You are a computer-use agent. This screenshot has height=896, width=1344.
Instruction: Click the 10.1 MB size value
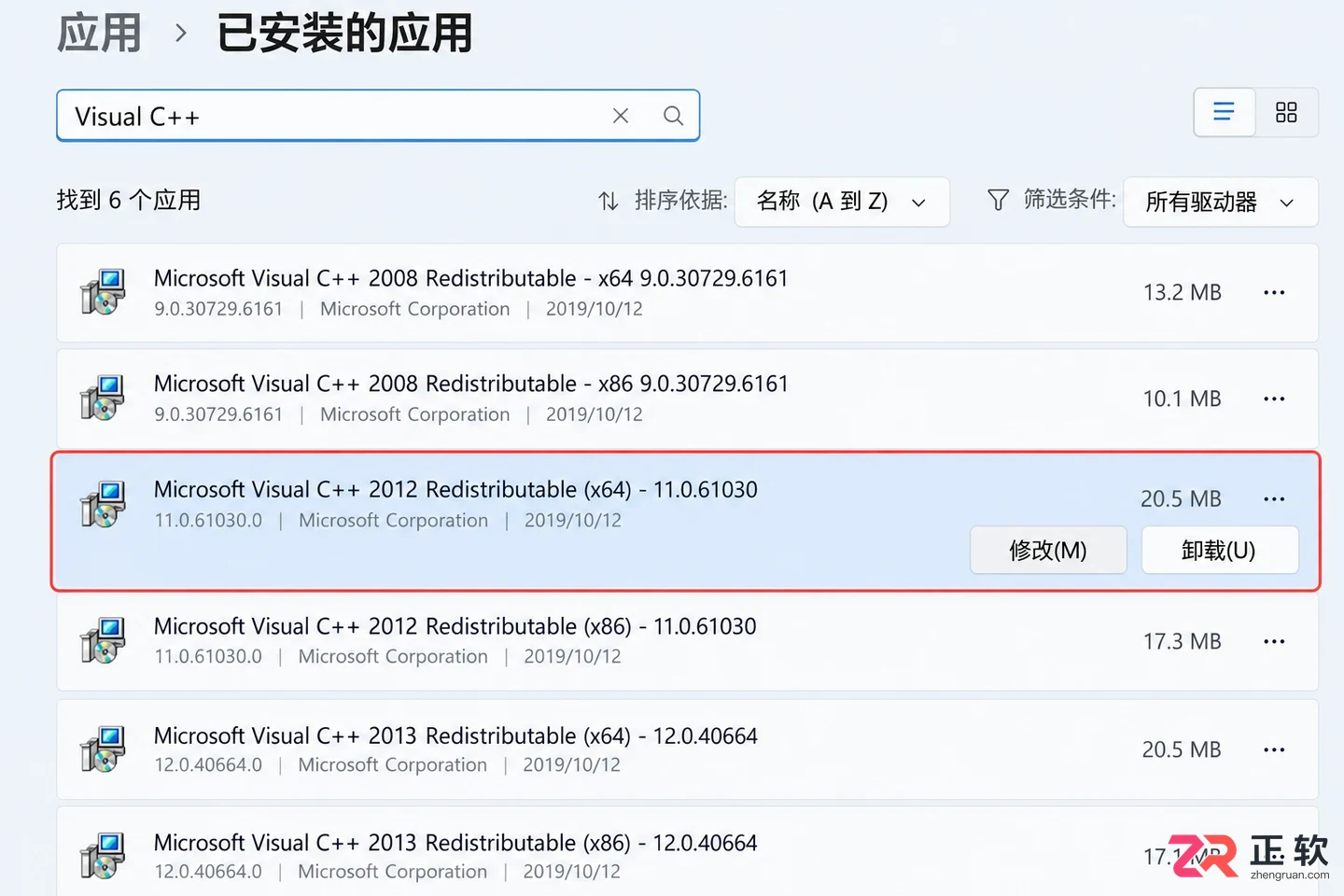coord(1183,399)
